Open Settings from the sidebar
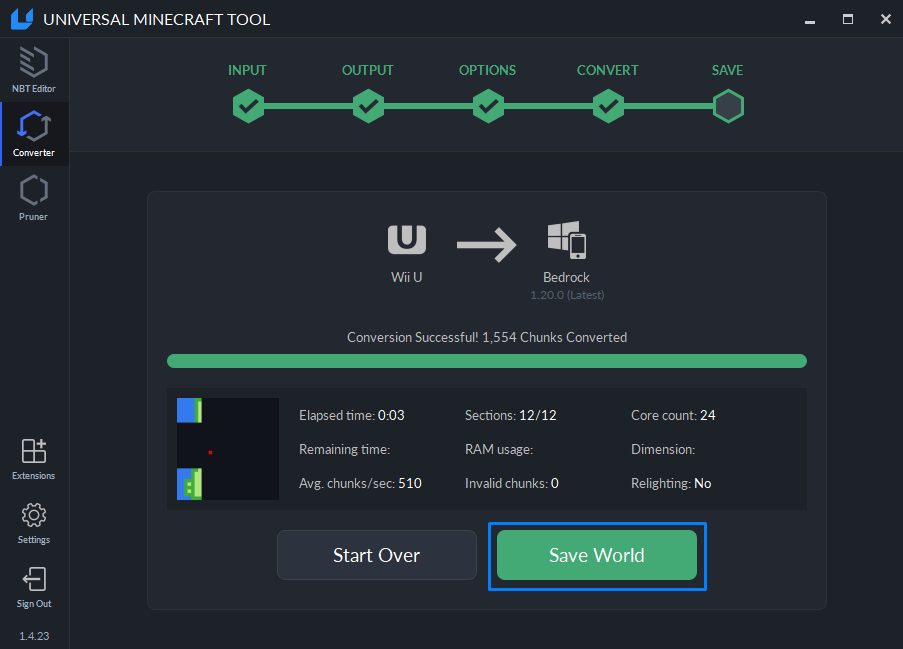This screenshot has width=903, height=649. point(34,523)
